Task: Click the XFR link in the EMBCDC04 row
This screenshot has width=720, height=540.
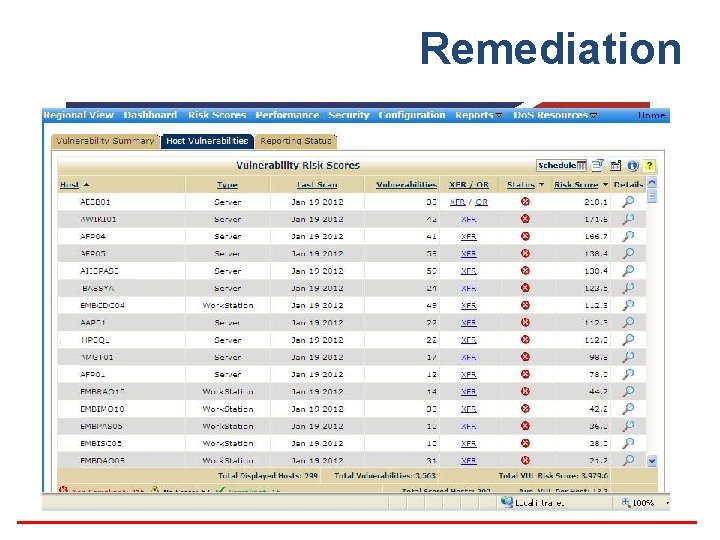Action: [x=468, y=306]
